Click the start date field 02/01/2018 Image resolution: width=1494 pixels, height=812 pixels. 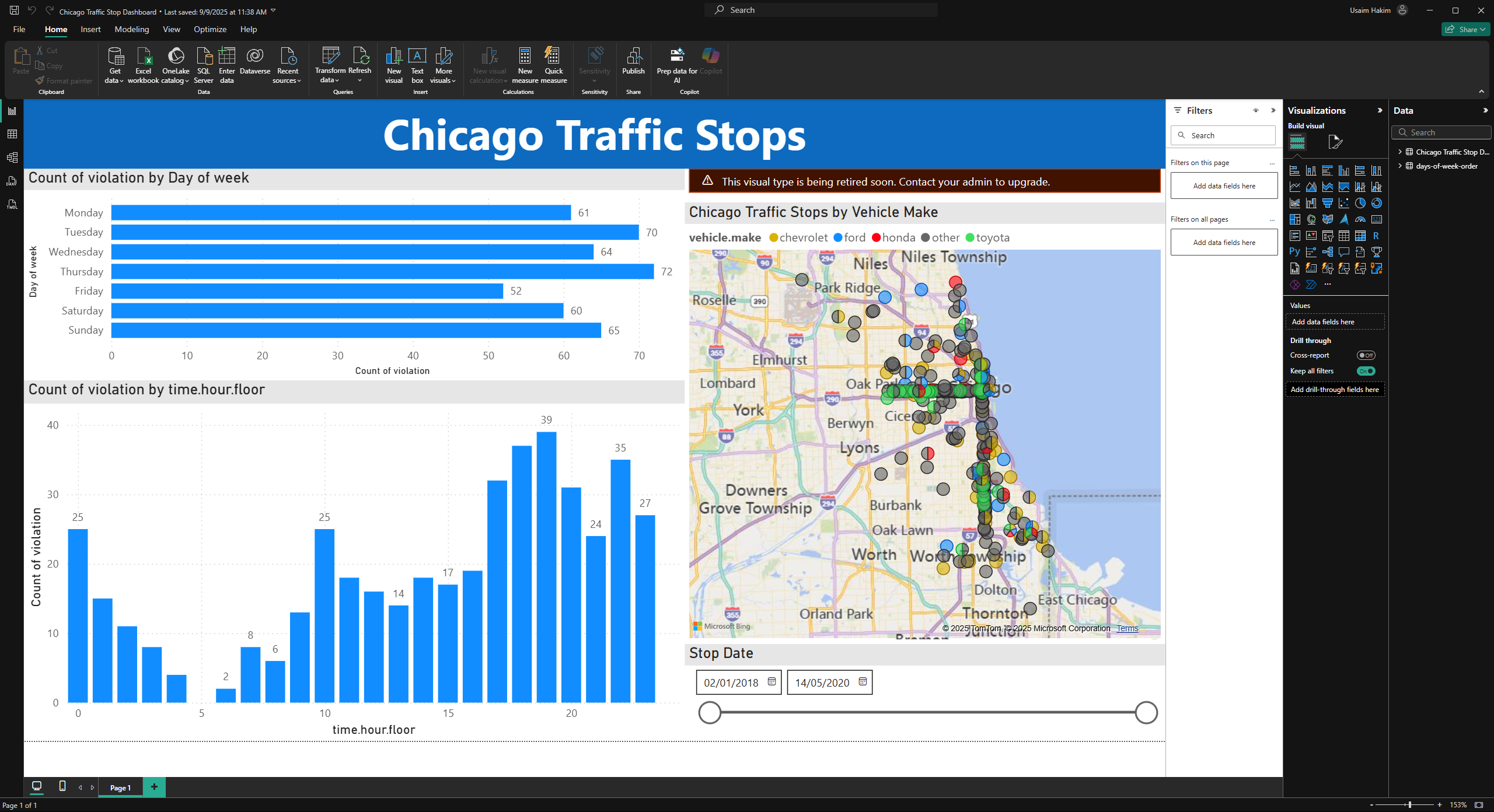731,682
